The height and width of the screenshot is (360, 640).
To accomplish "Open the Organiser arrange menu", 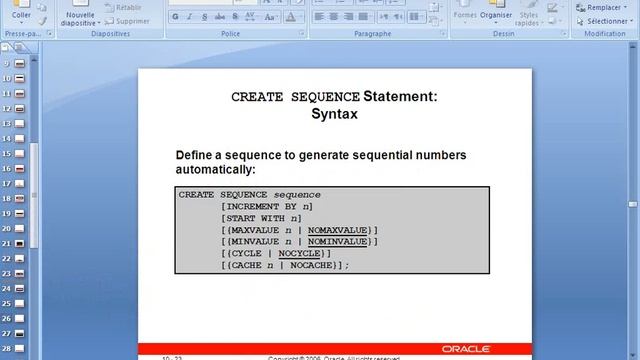I will (496, 12).
